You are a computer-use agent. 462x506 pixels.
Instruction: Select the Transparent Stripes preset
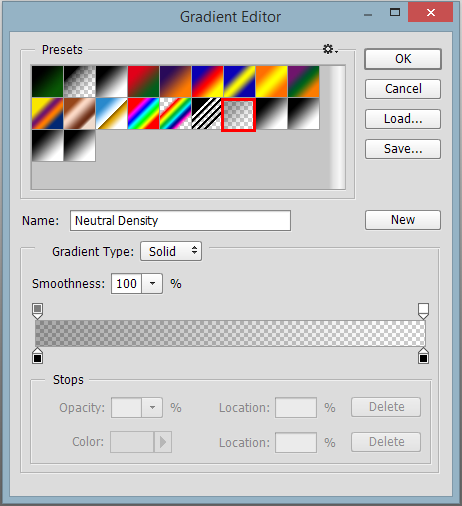(x=207, y=114)
